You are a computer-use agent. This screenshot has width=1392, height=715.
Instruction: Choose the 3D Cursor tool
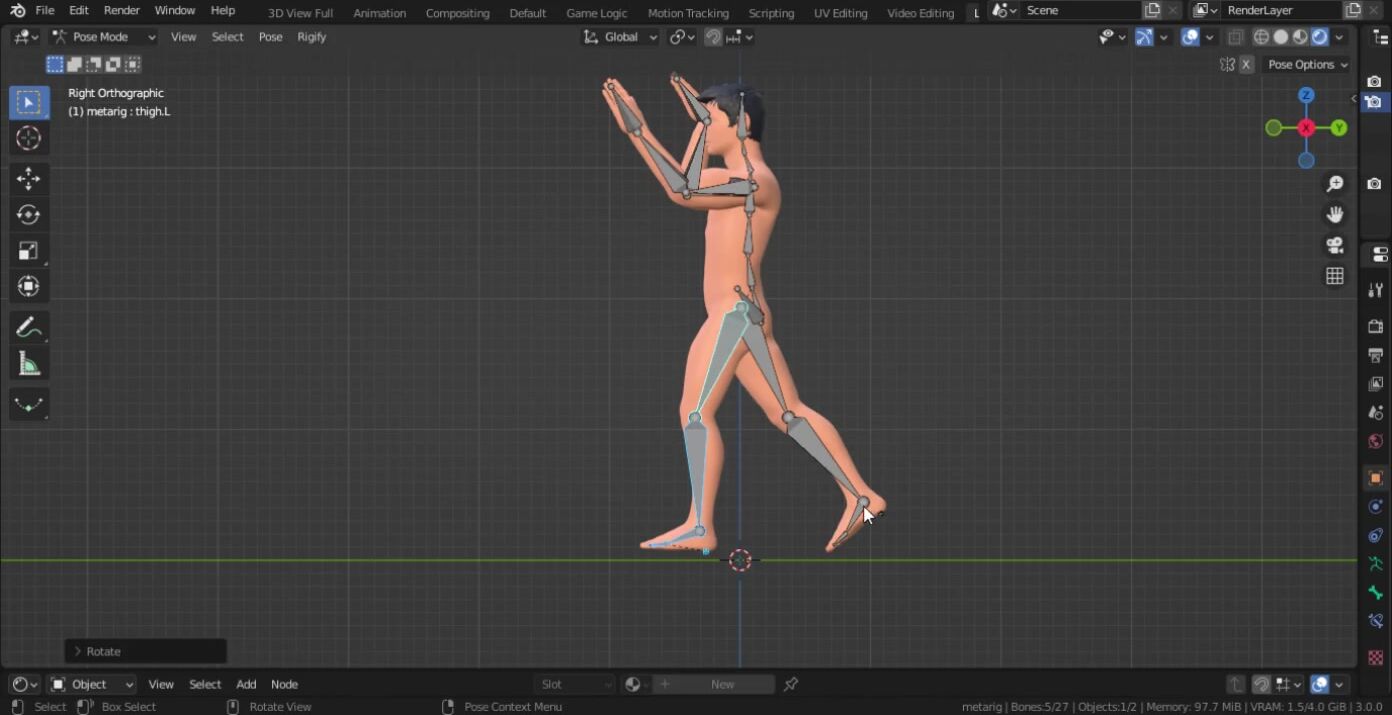(x=28, y=138)
